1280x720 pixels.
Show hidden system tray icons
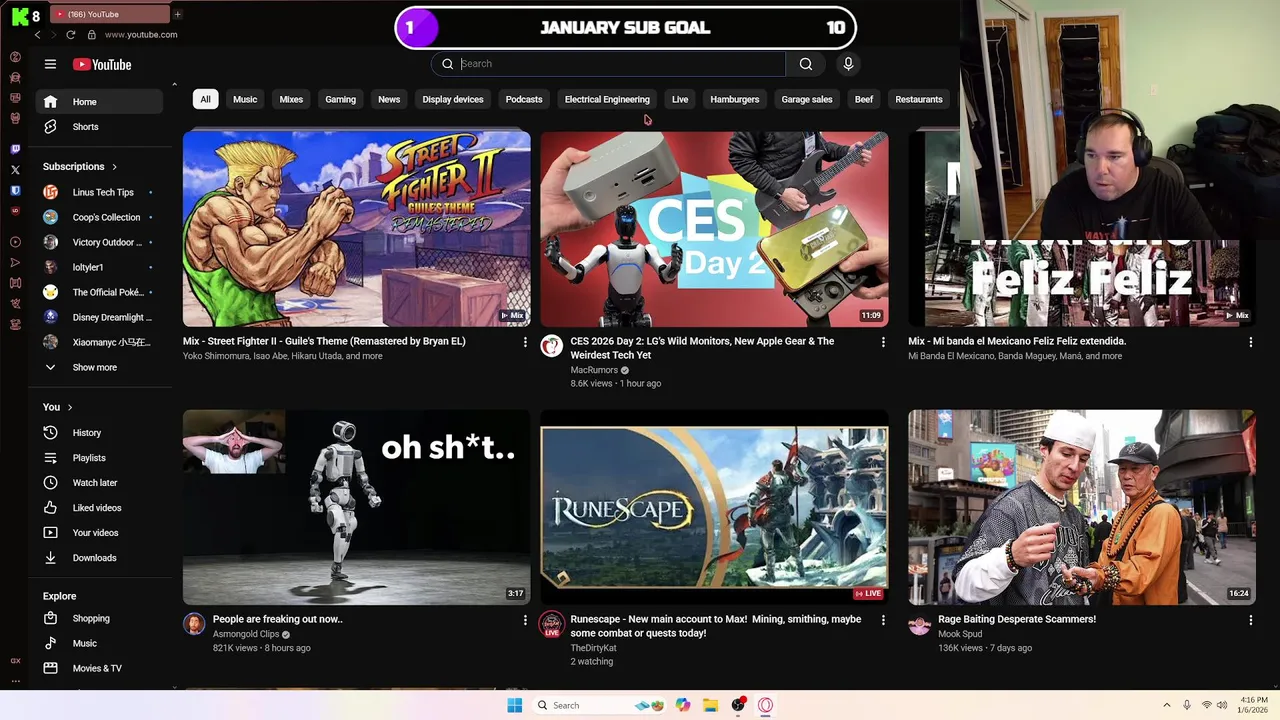coord(1166,705)
